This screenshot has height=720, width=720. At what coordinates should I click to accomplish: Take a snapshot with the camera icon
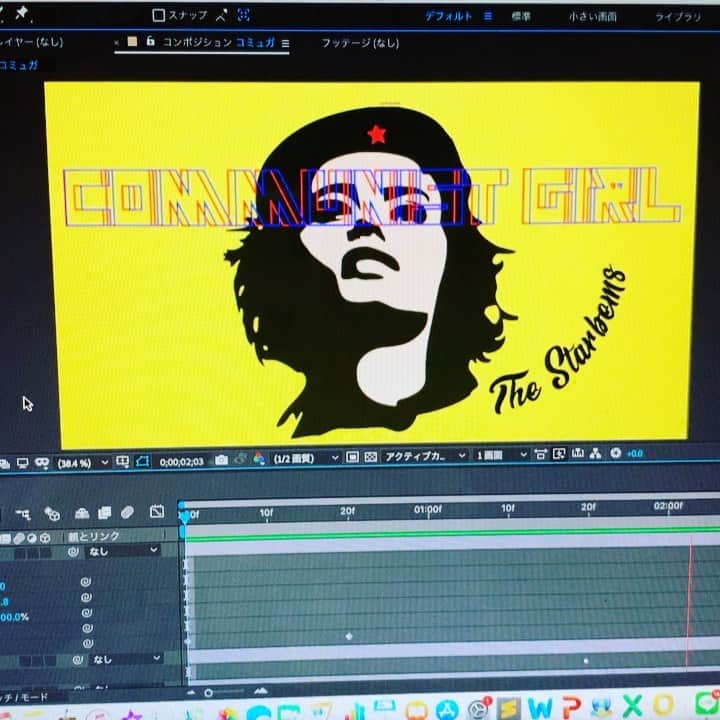(x=221, y=460)
